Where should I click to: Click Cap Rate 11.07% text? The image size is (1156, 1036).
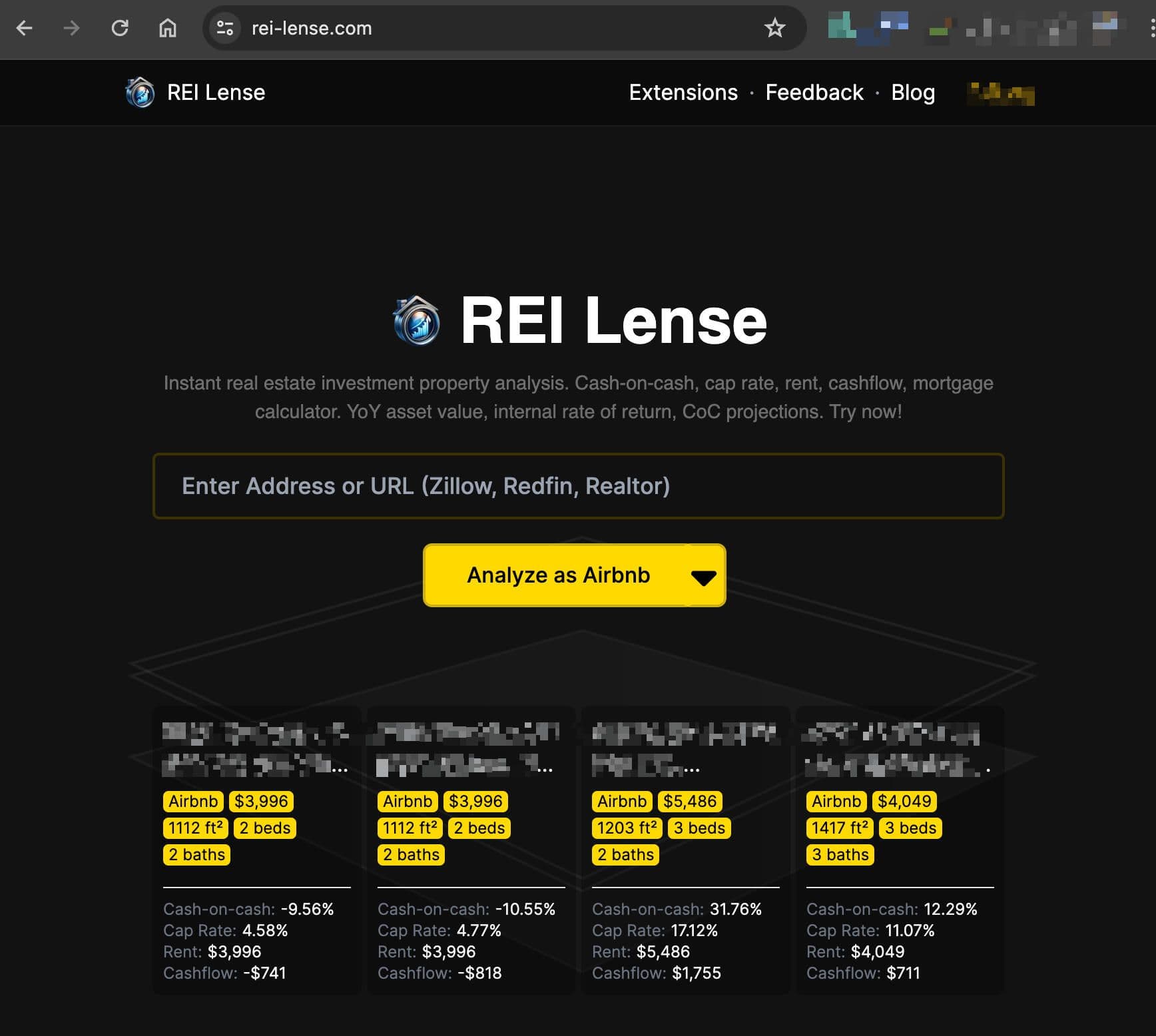coord(870,930)
